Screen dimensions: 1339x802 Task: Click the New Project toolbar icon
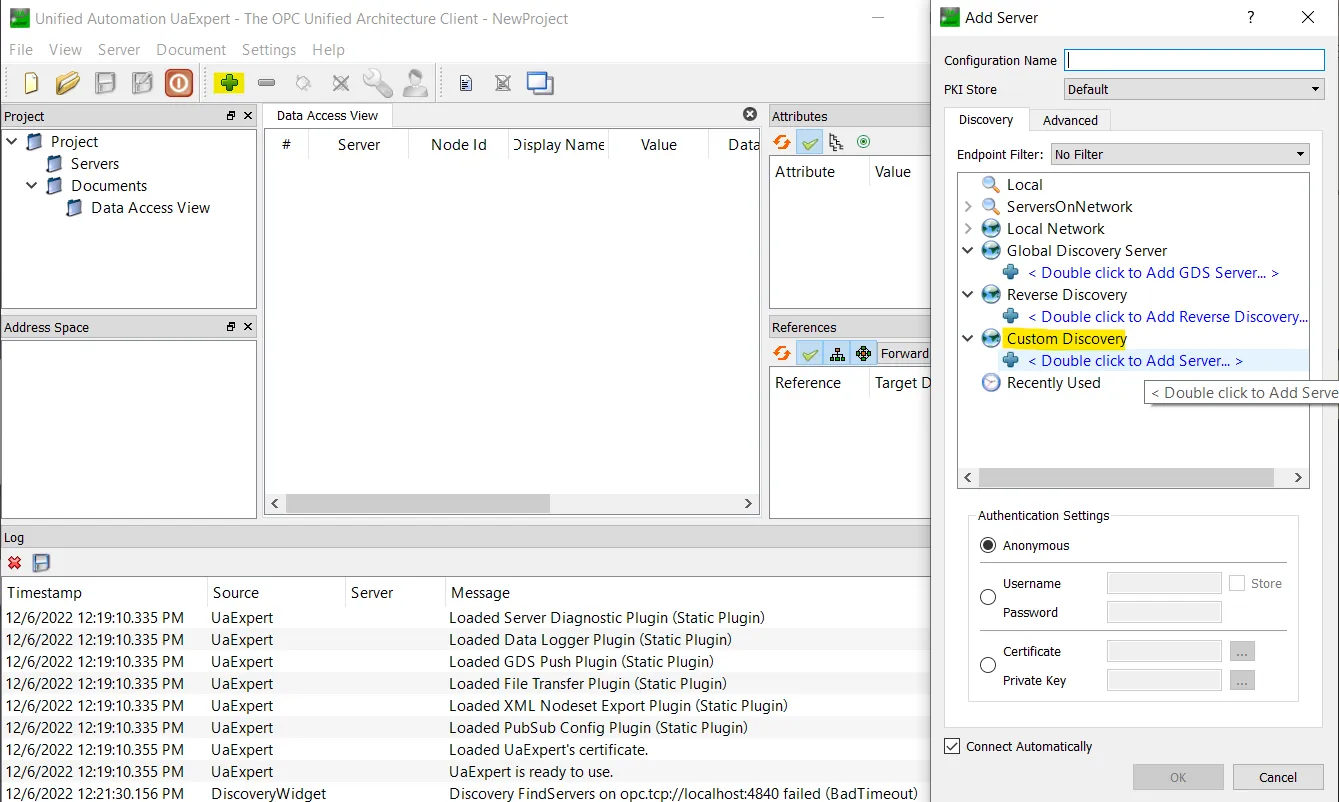click(x=31, y=83)
